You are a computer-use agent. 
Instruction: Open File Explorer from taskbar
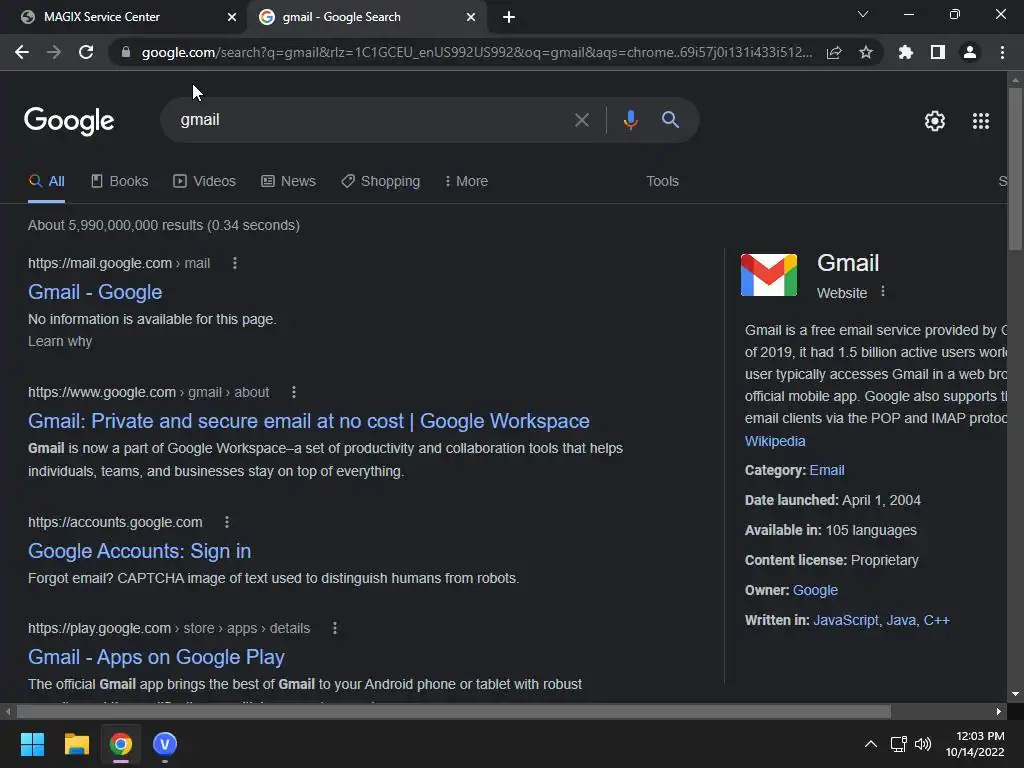click(x=76, y=744)
